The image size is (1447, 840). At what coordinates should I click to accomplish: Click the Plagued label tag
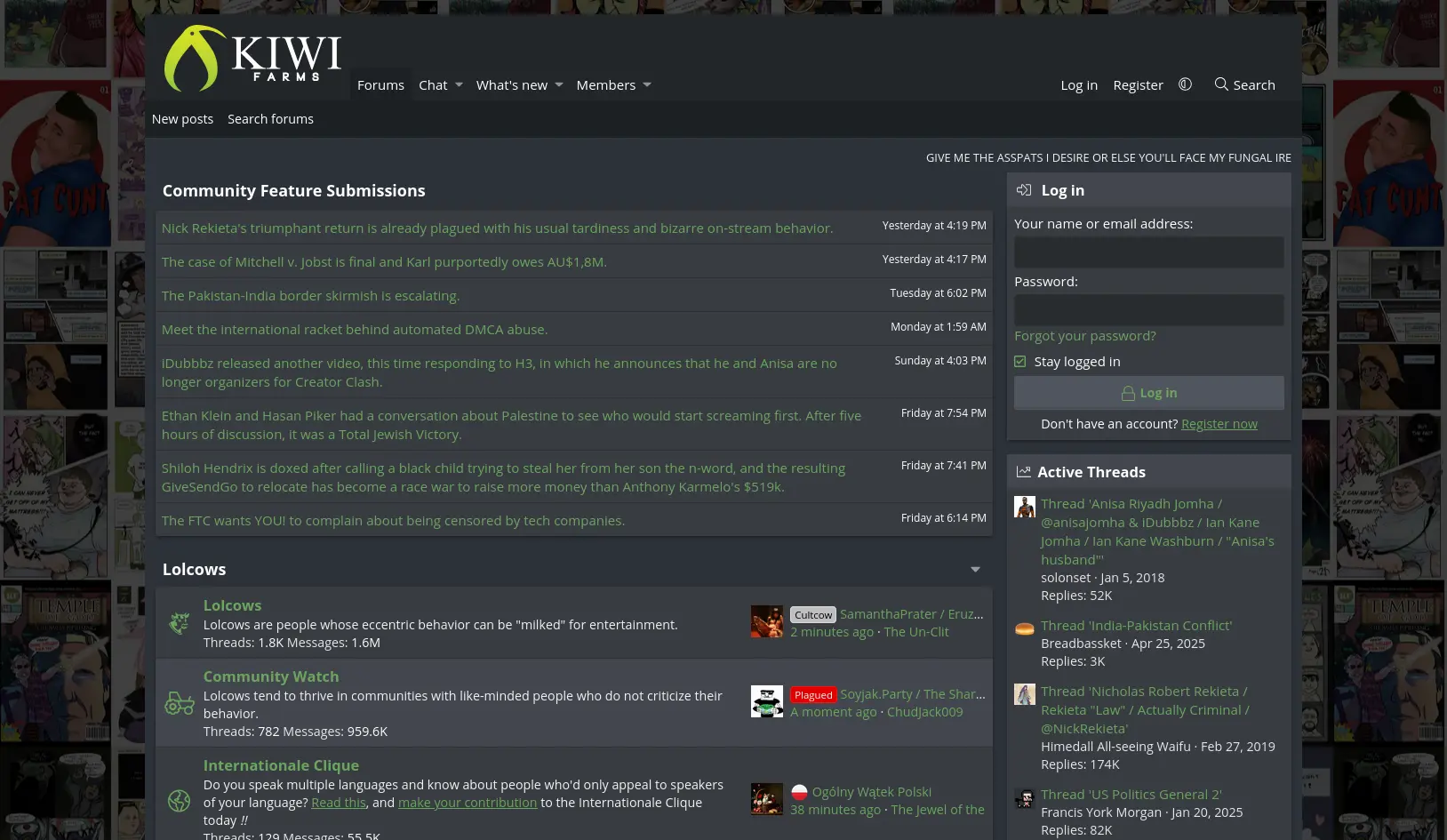813,695
